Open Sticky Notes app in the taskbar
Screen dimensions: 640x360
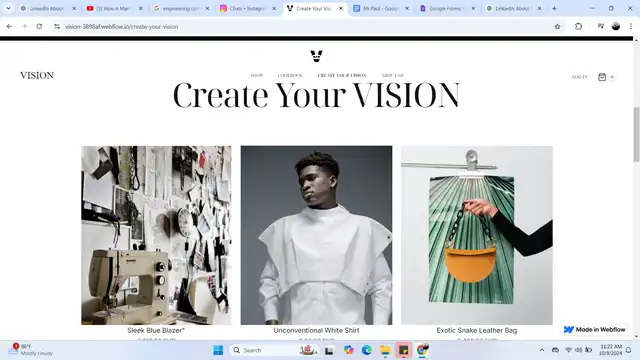pyautogui.click(x=403, y=350)
